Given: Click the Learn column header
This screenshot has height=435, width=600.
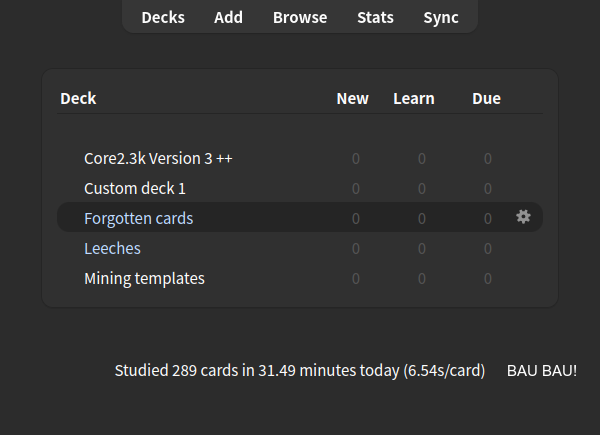Looking at the screenshot, I should pyautogui.click(x=414, y=98).
